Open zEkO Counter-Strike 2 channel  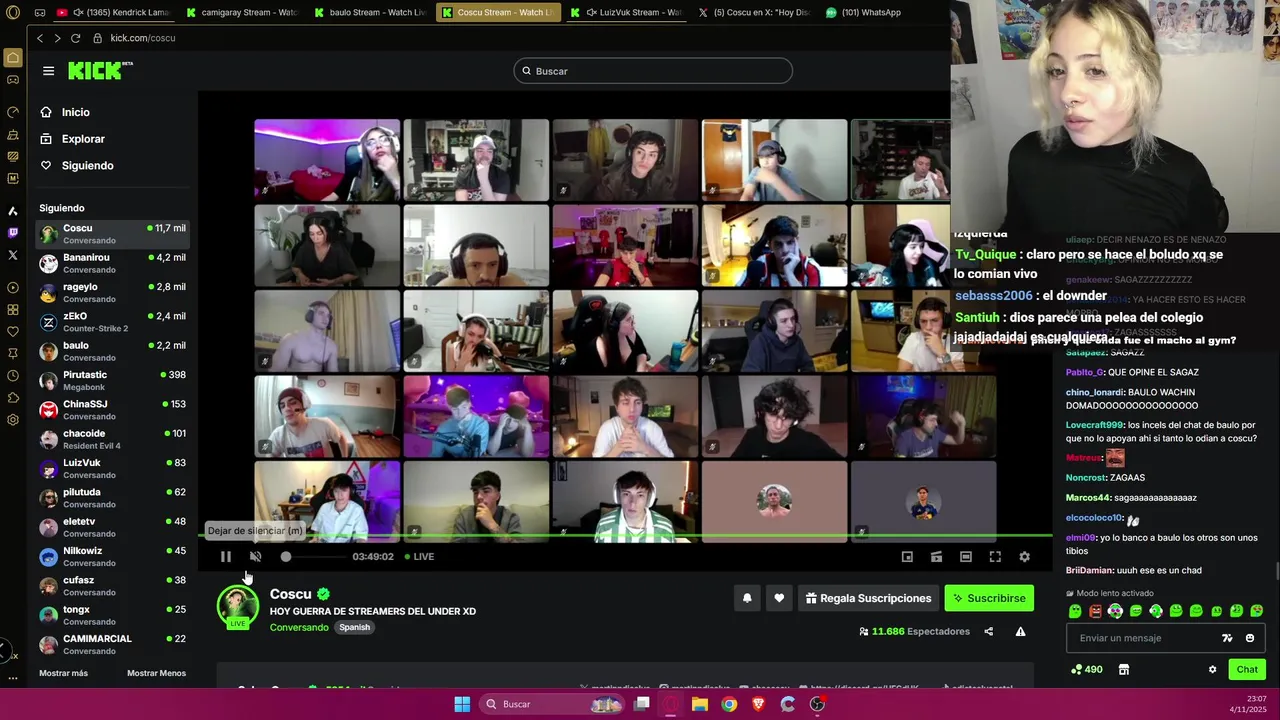[x=112, y=322]
